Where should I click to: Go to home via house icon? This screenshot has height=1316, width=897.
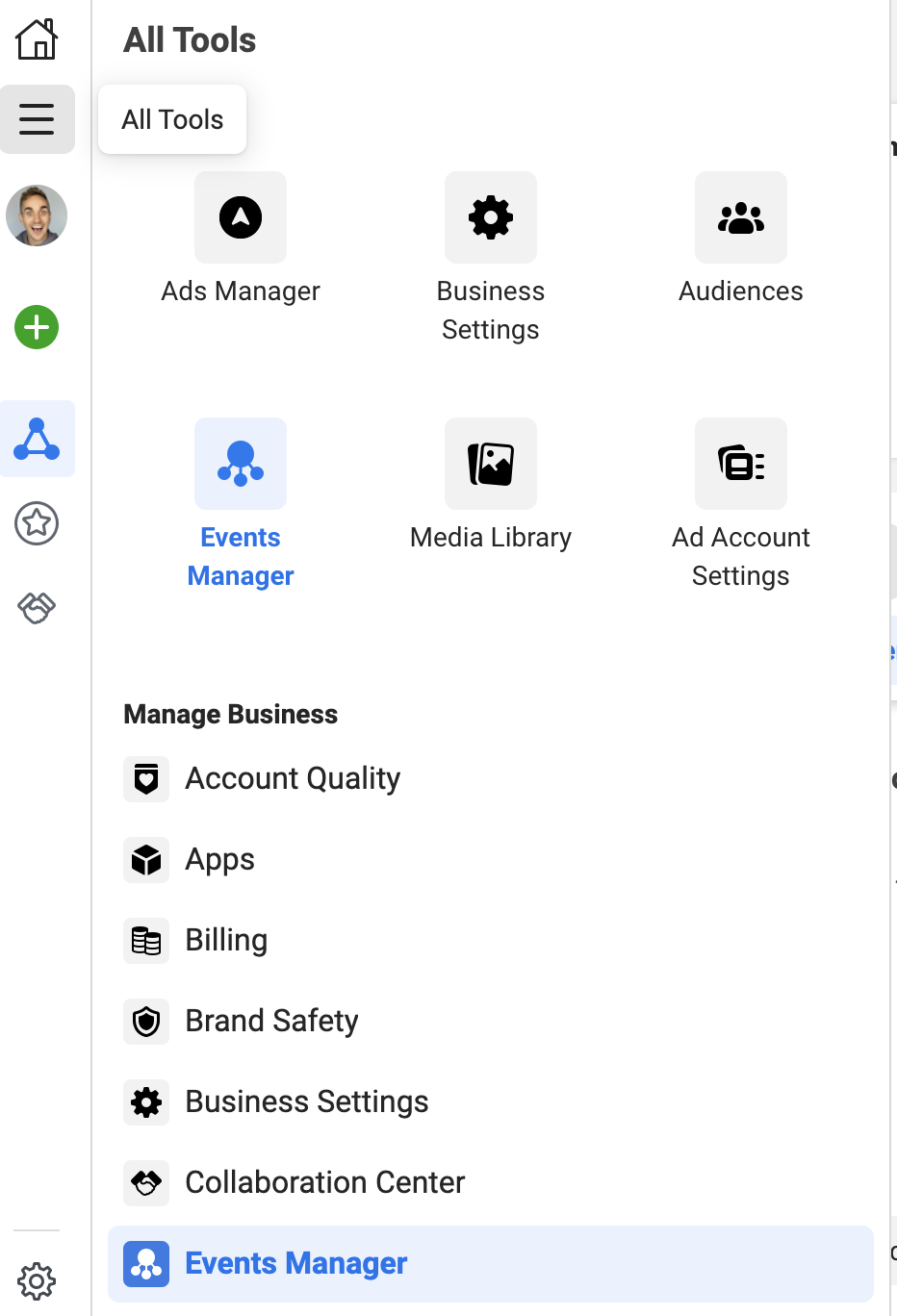click(37, 39)
